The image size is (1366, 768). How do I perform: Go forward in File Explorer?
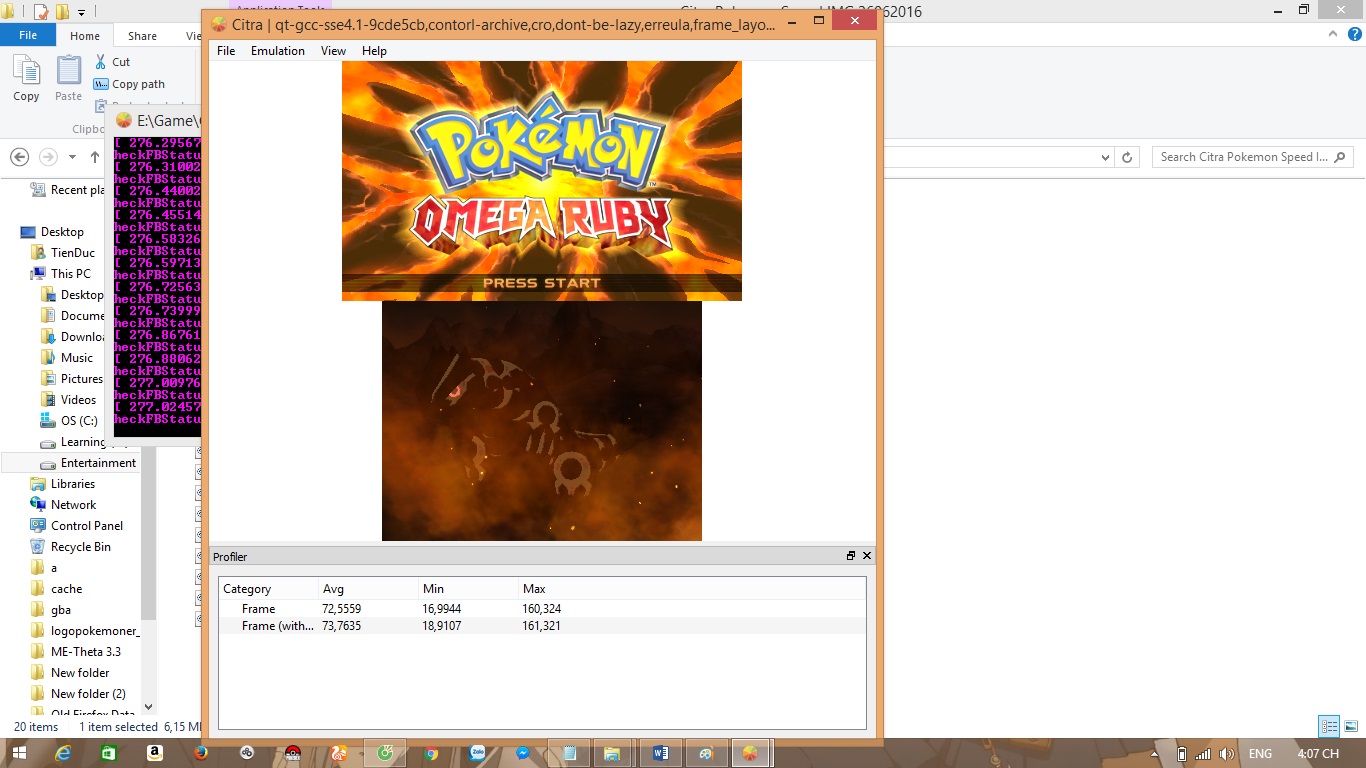tap(48, 157)
